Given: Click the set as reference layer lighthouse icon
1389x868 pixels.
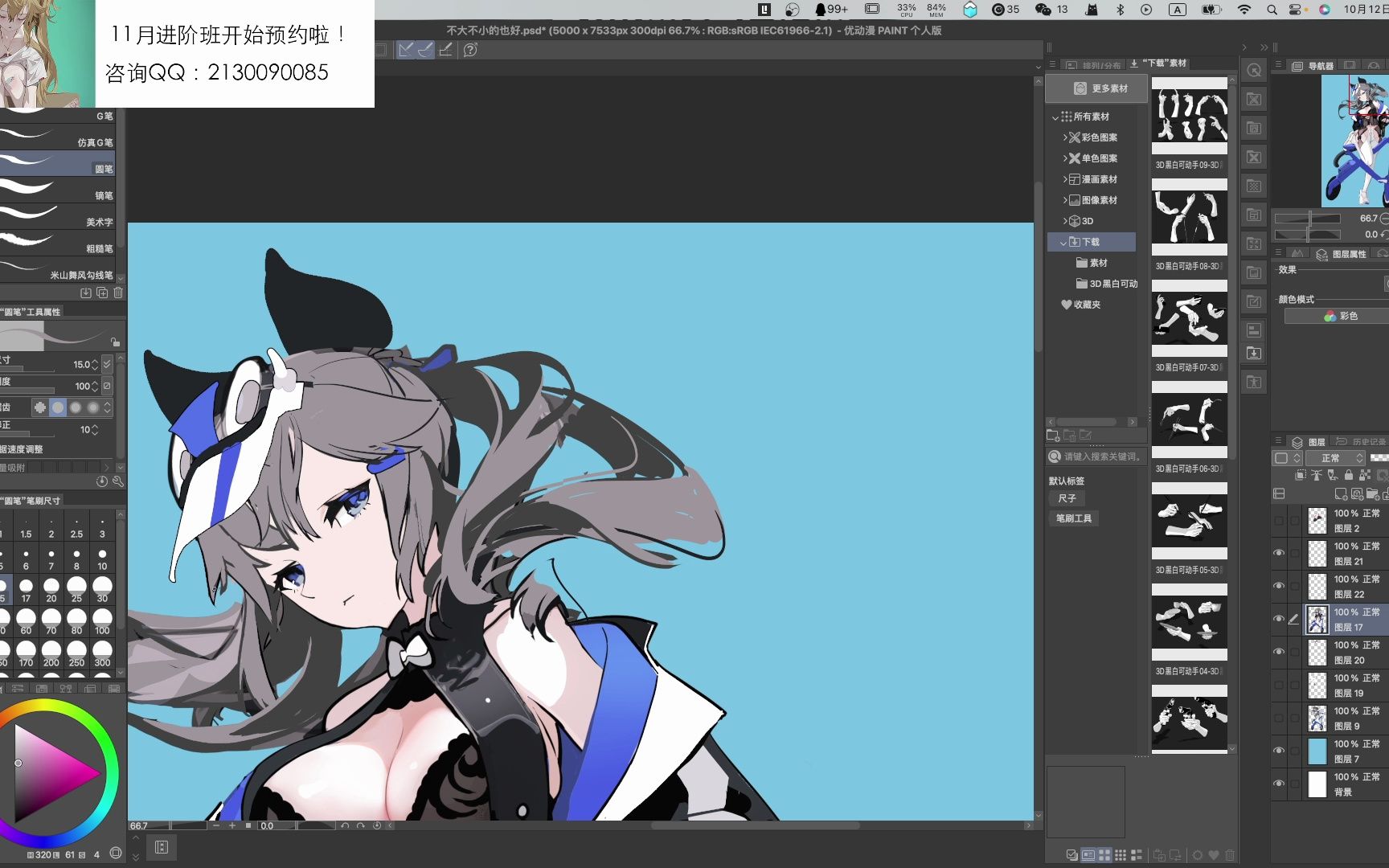Looking at the screenshot, I should (x=1316, y=475).
